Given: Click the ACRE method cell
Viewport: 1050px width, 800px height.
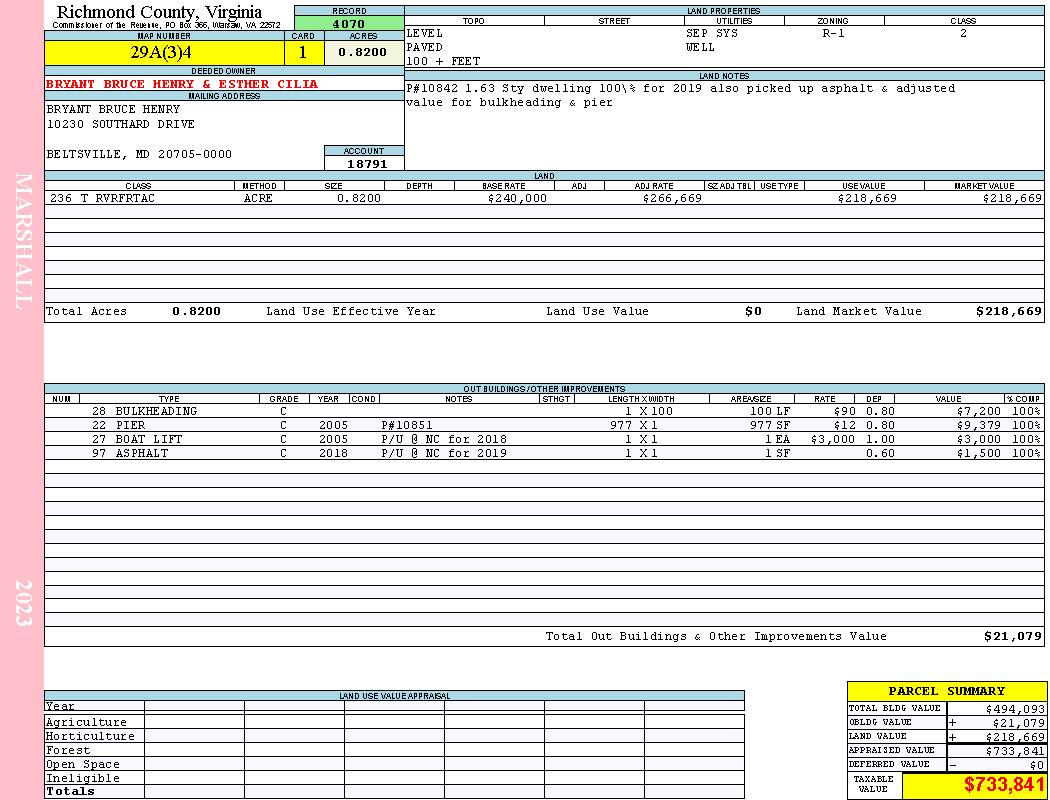Looking at the screenshot, I should click(258, 199).
